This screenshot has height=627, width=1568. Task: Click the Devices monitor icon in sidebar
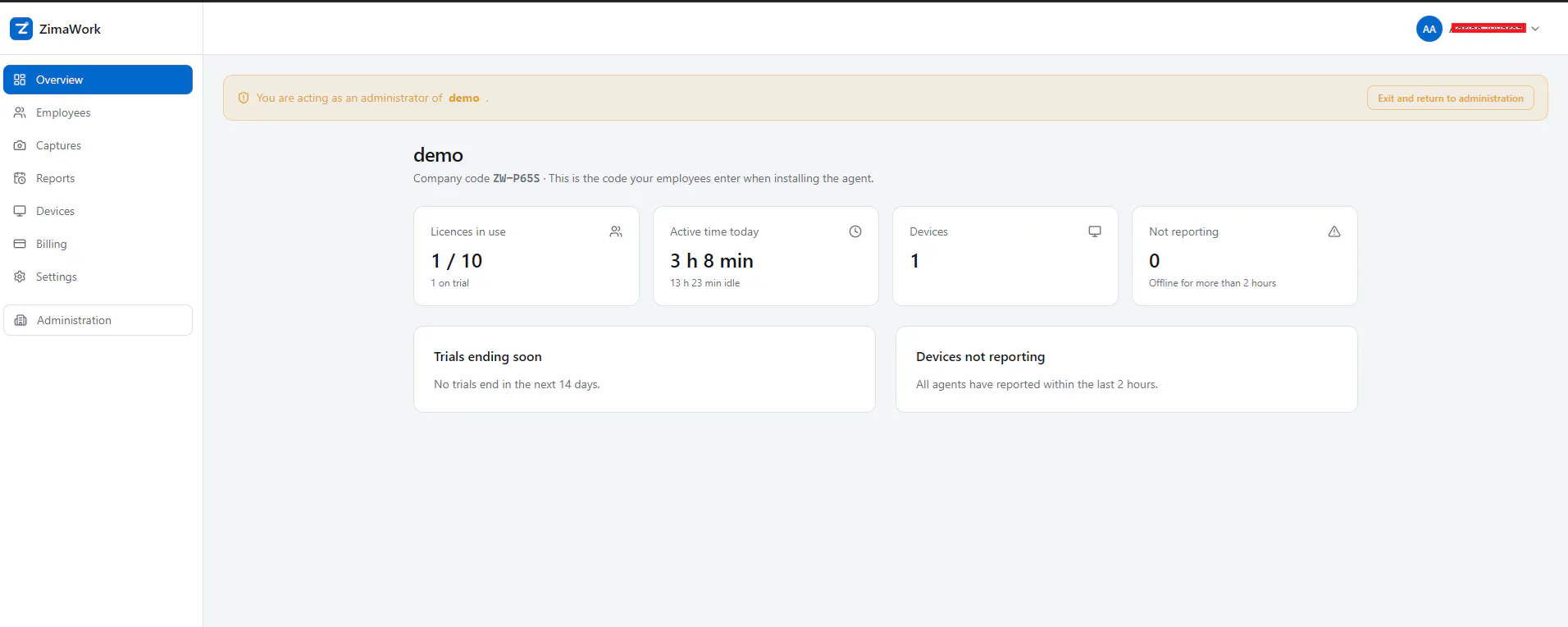point(20,211)
